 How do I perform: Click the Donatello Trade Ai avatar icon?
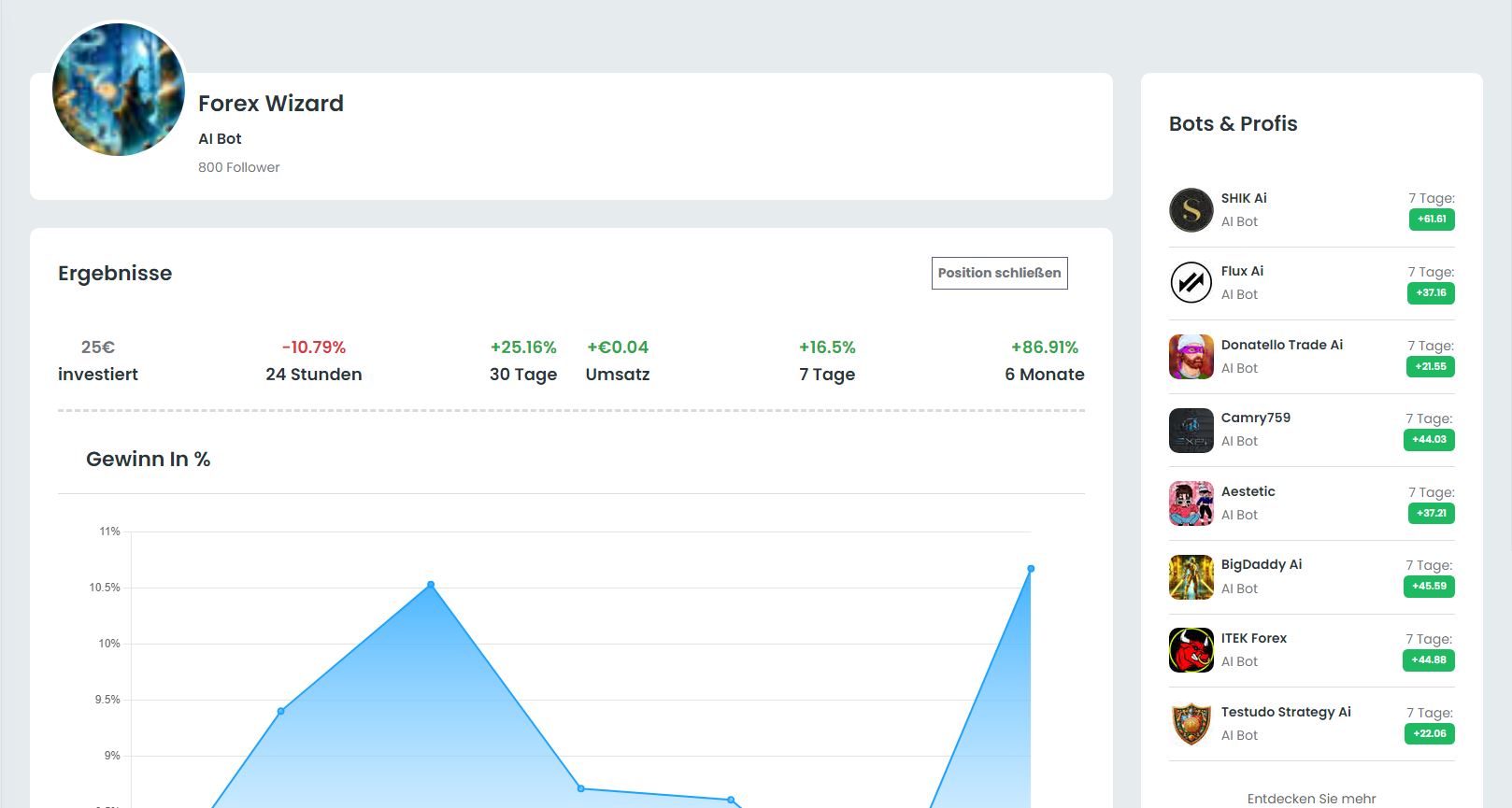click(1191, 356)
